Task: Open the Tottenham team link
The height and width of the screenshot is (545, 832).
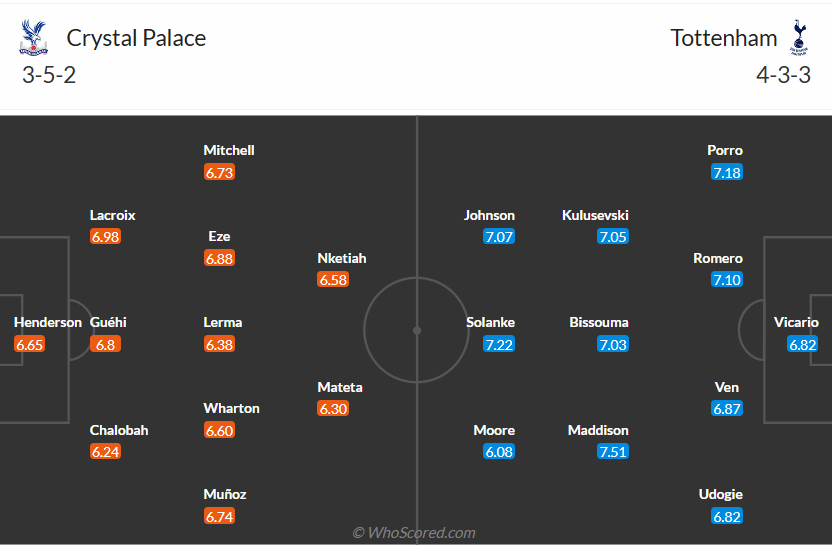Action: pyautogui.click(x=723, y=38)
